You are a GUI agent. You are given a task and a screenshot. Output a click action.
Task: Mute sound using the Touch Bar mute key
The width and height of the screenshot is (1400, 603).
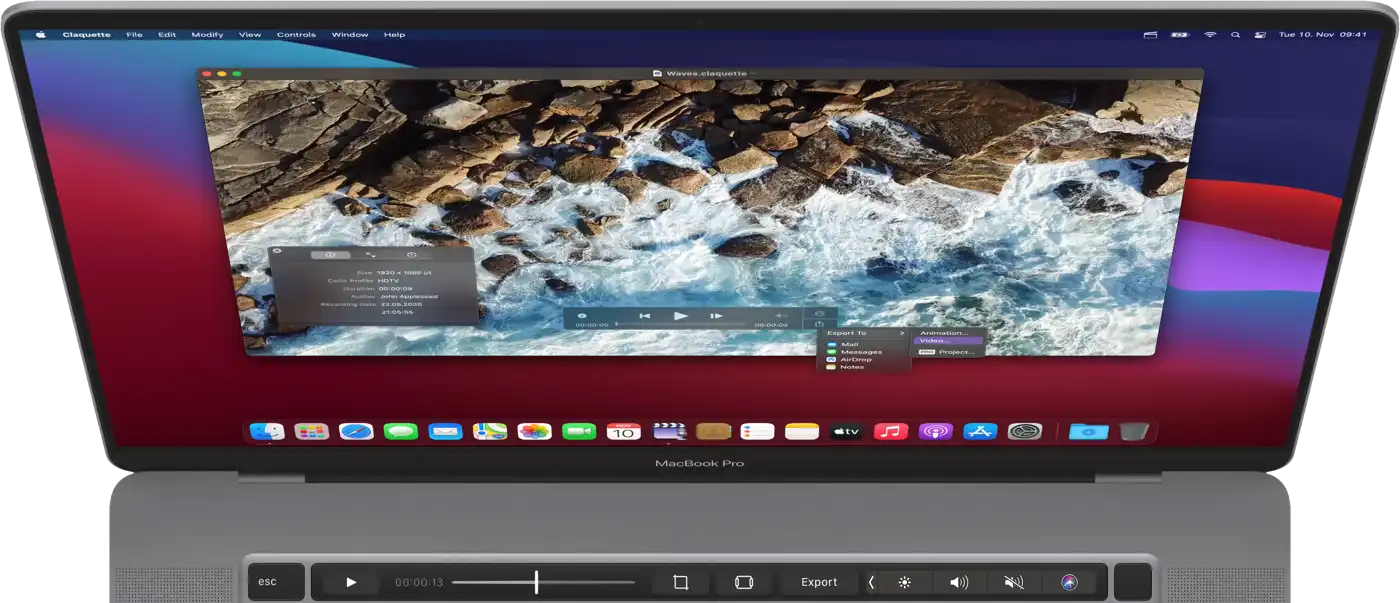(x=1013, y=582)
